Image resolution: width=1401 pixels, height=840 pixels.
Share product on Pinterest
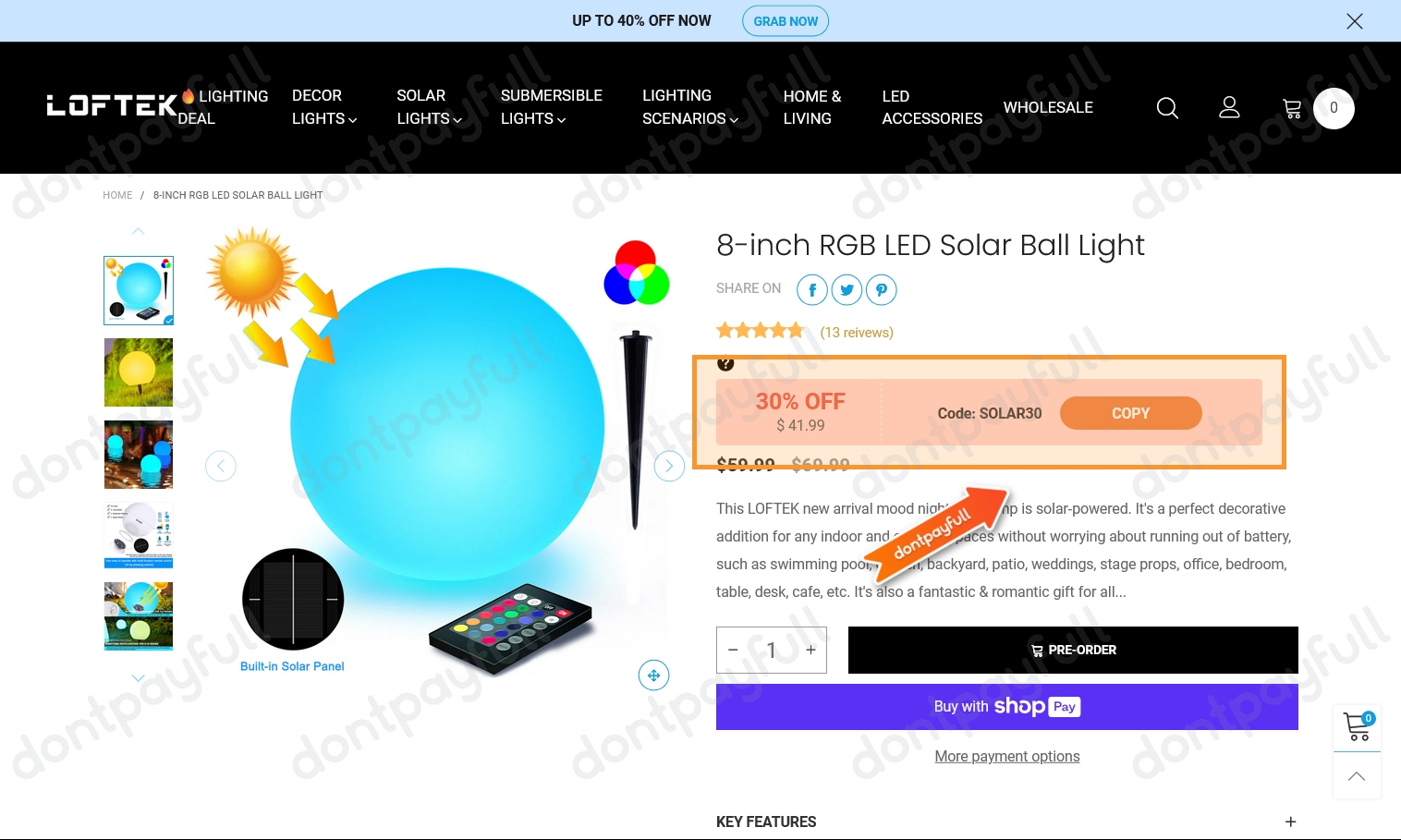[x=882, y=290]
